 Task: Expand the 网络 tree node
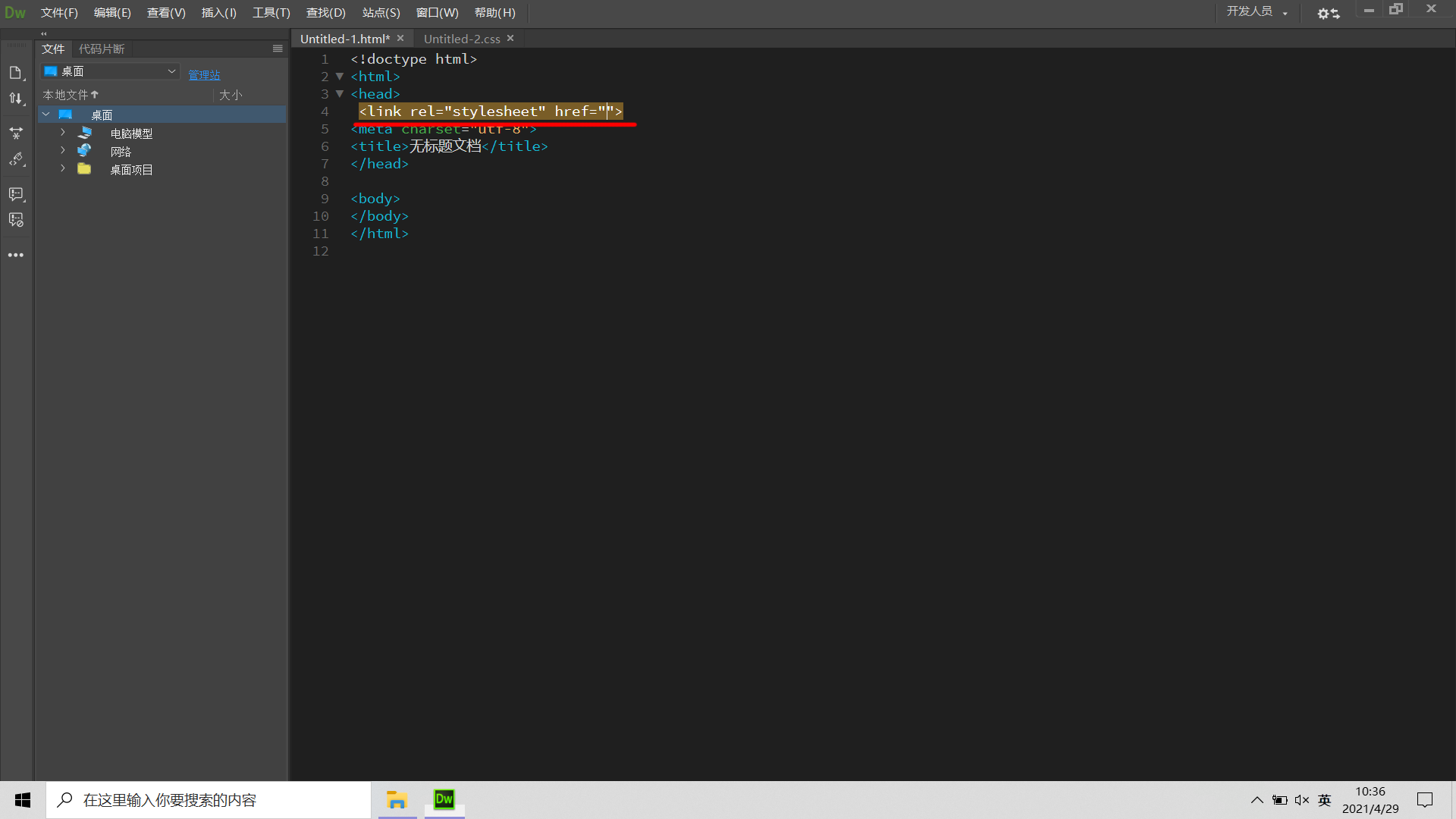(x=63, y=151)
